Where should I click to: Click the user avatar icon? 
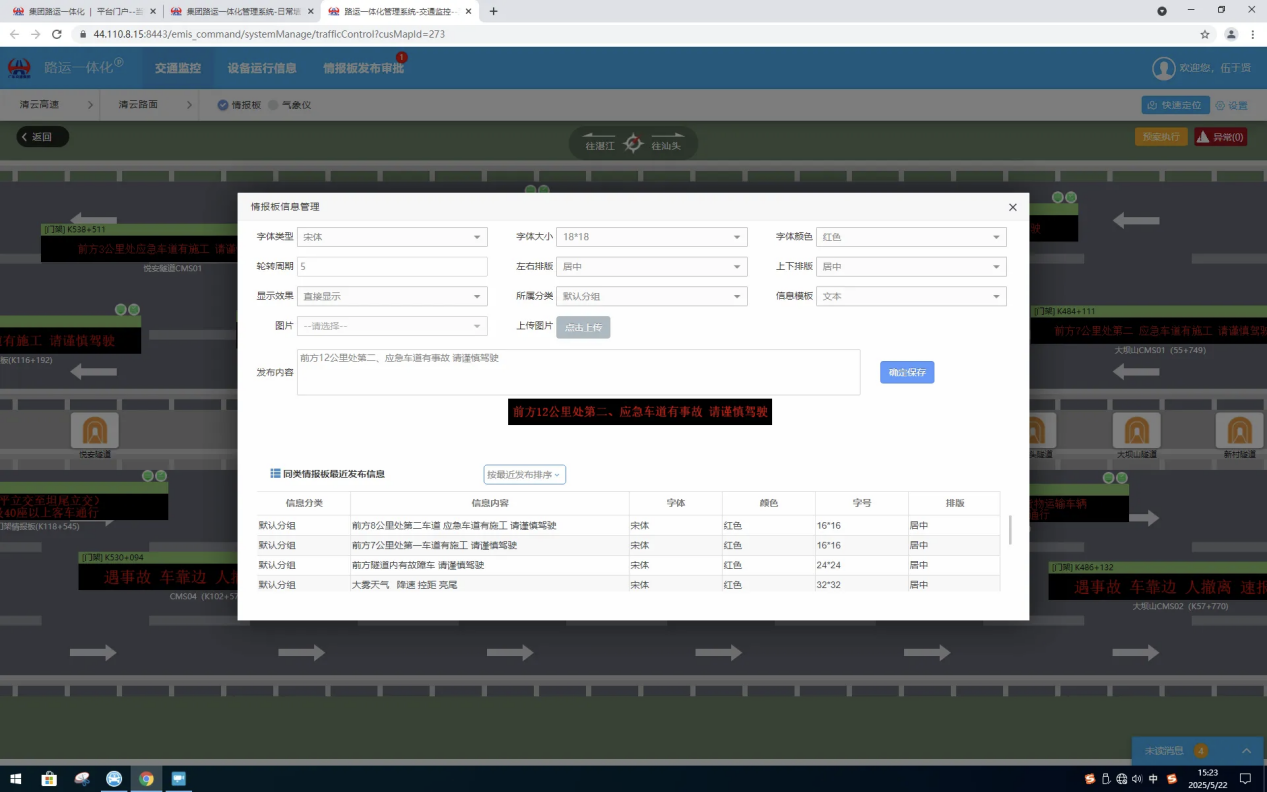coord(1163,68)
